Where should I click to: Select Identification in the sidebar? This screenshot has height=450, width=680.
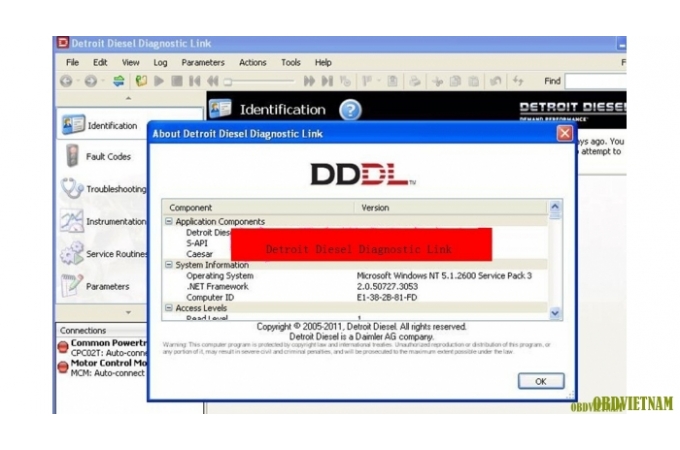click(x=102, y=125)
